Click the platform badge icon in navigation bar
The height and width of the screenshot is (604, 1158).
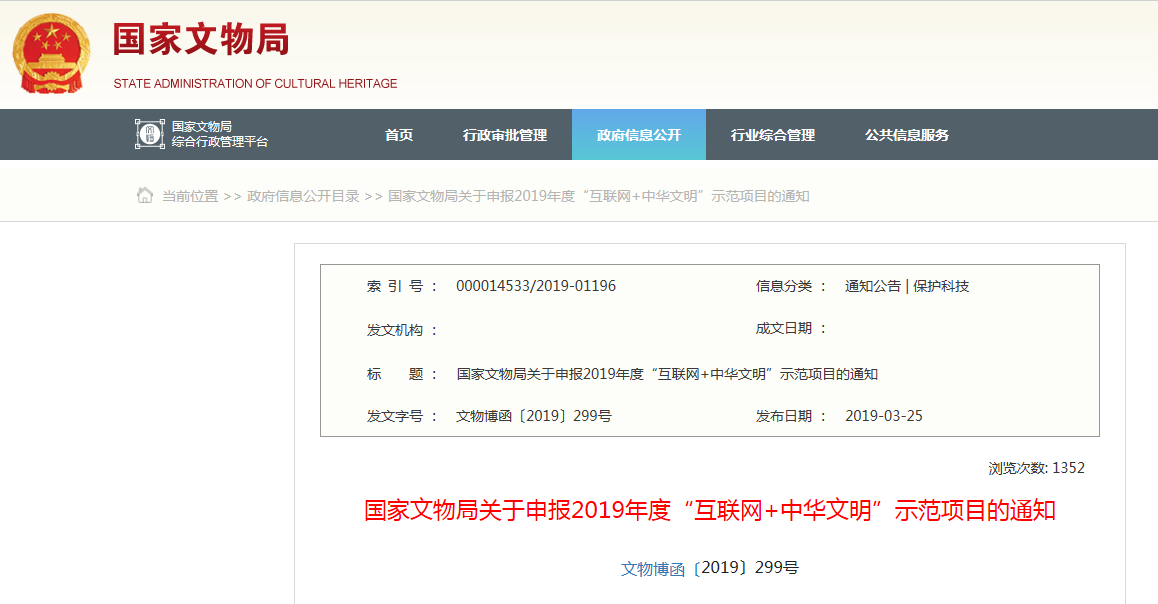(x=149, y=134)
